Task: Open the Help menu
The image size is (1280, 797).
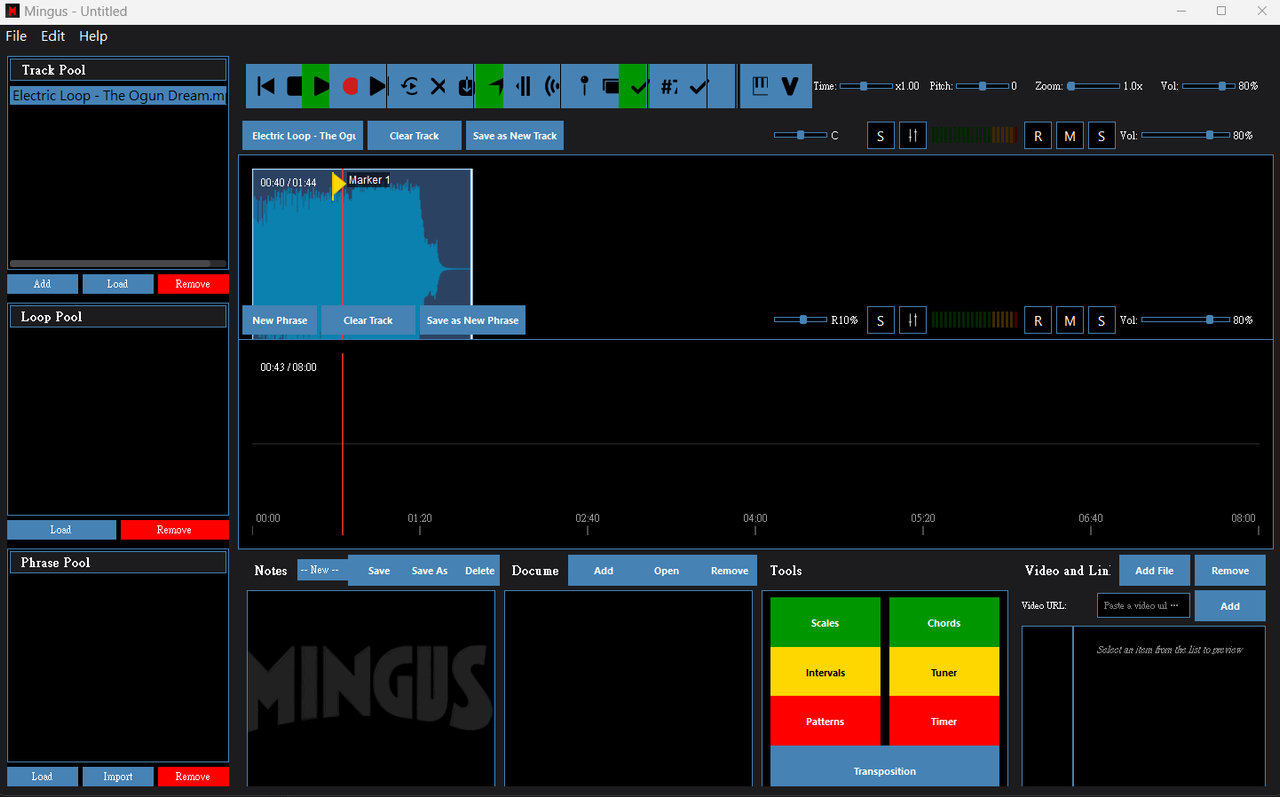Action: pyautogui.click(x=93, y=36)
